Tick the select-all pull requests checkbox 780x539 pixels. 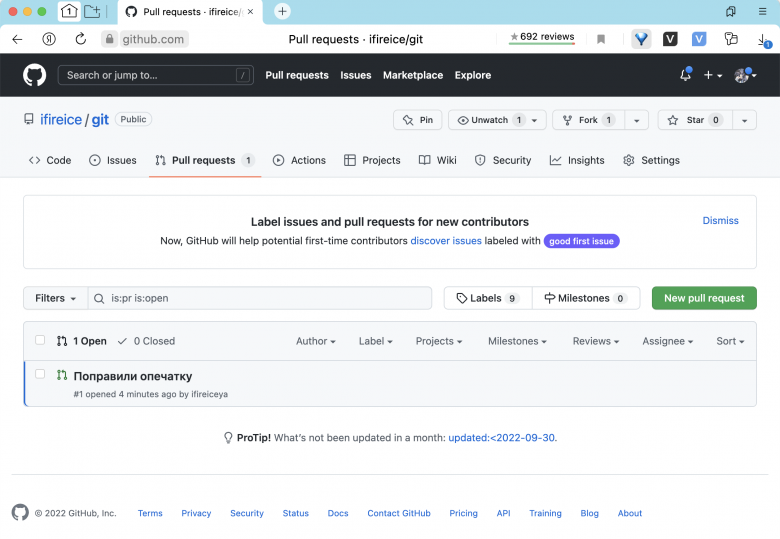40,340
